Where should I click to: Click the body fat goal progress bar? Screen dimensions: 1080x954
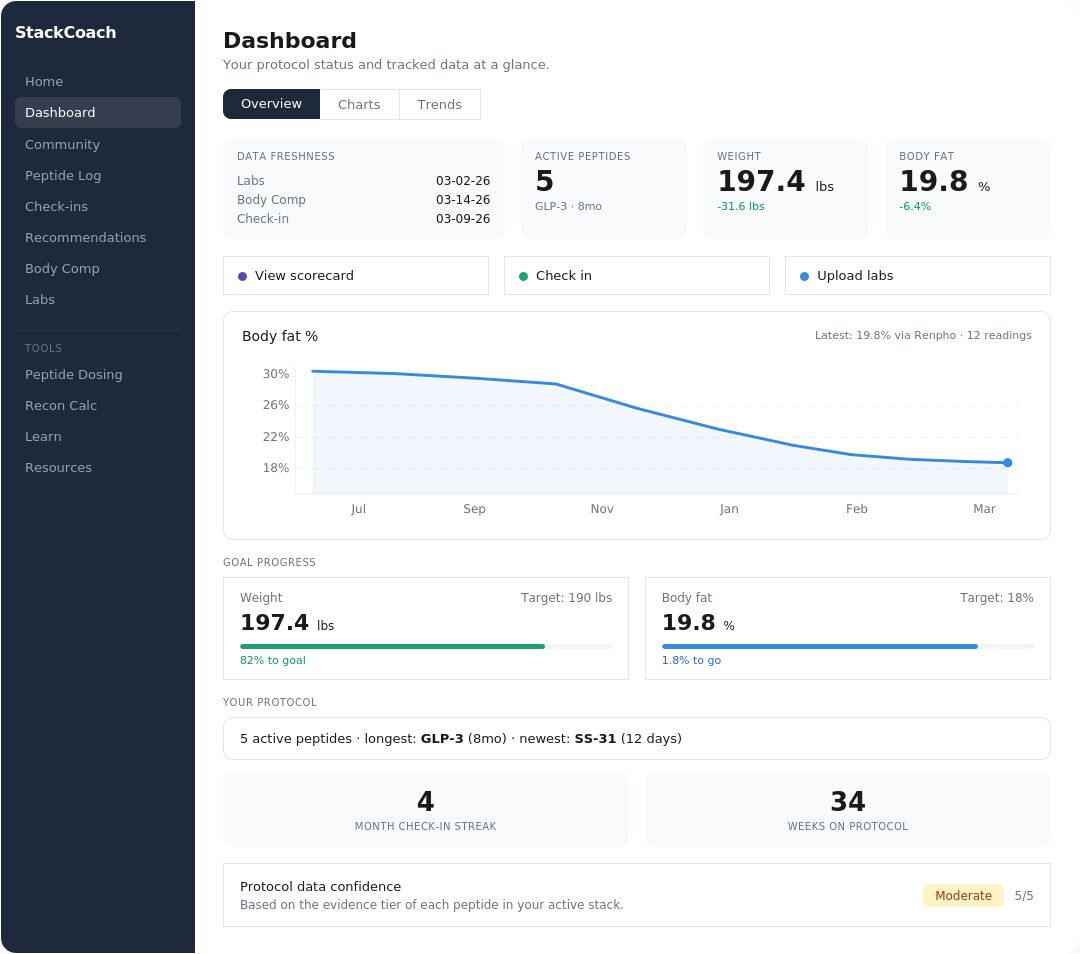pos(847,647)
